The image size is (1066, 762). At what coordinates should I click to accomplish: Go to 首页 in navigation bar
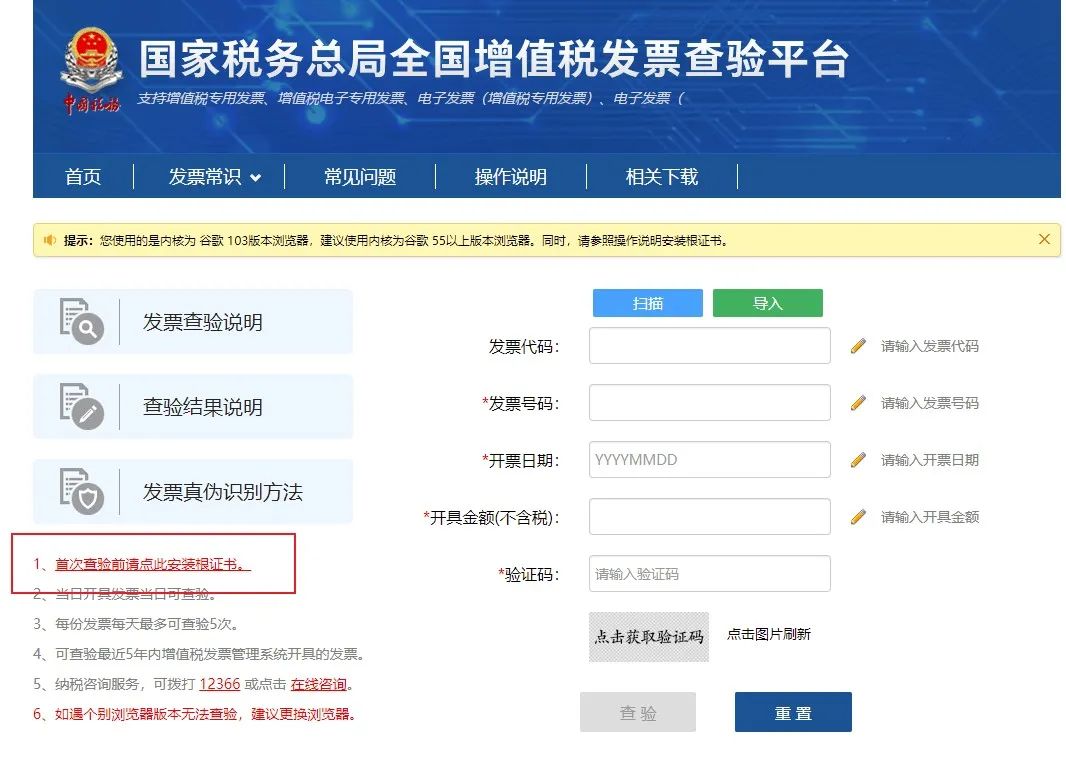point(83,177)
